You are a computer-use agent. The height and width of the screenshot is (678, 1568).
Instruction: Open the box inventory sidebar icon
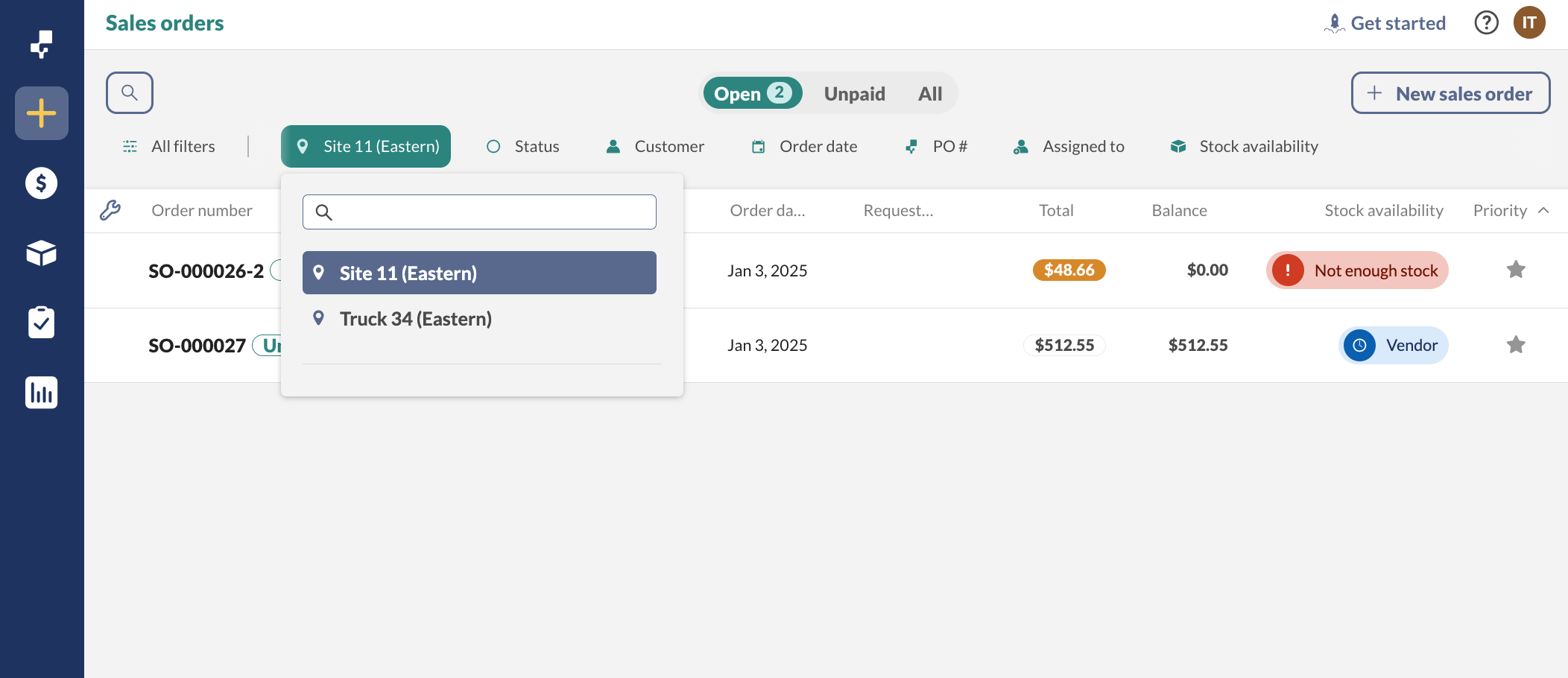pos(42,253)
